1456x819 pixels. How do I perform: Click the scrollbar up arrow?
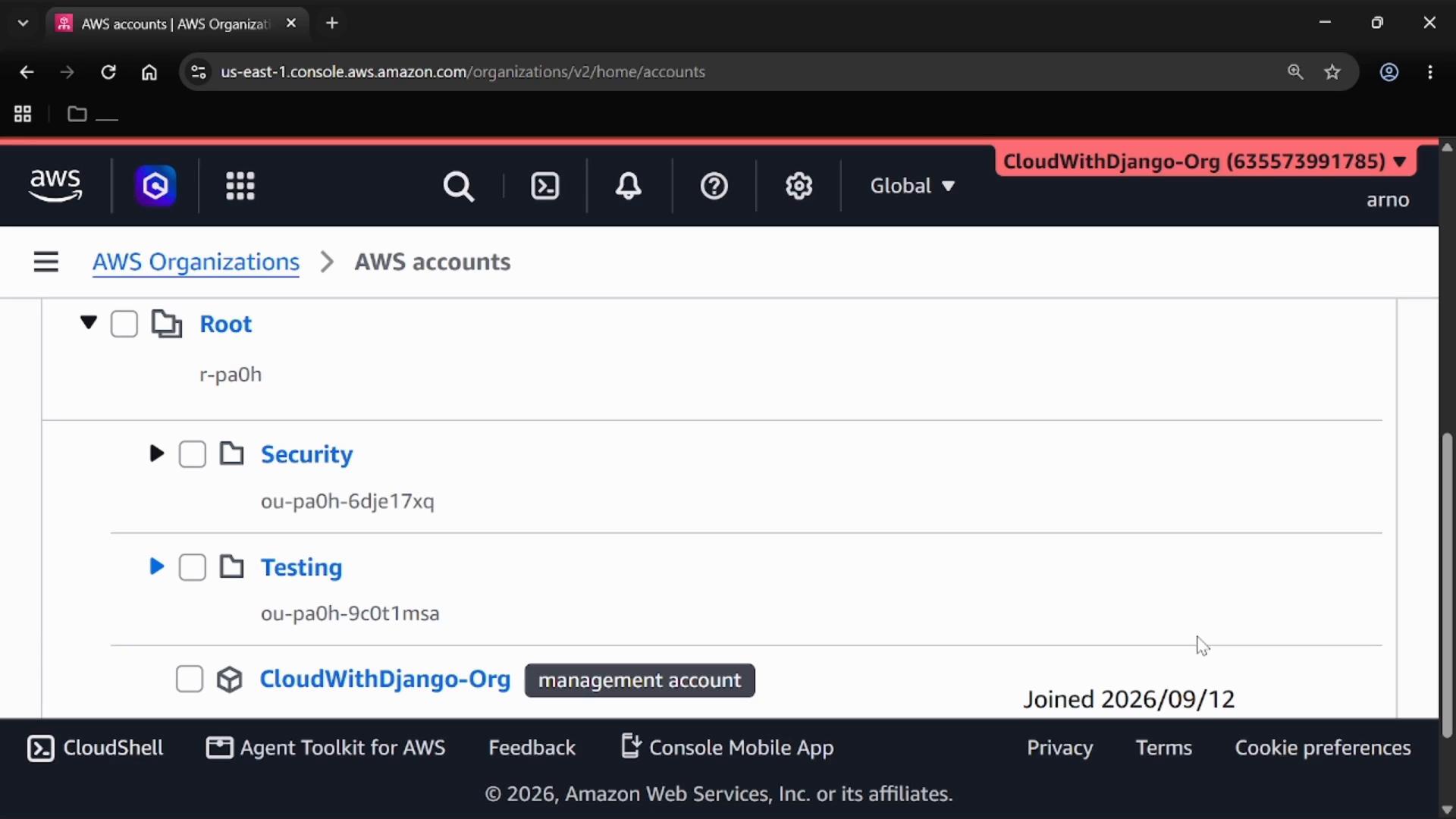click(1447, 147)
